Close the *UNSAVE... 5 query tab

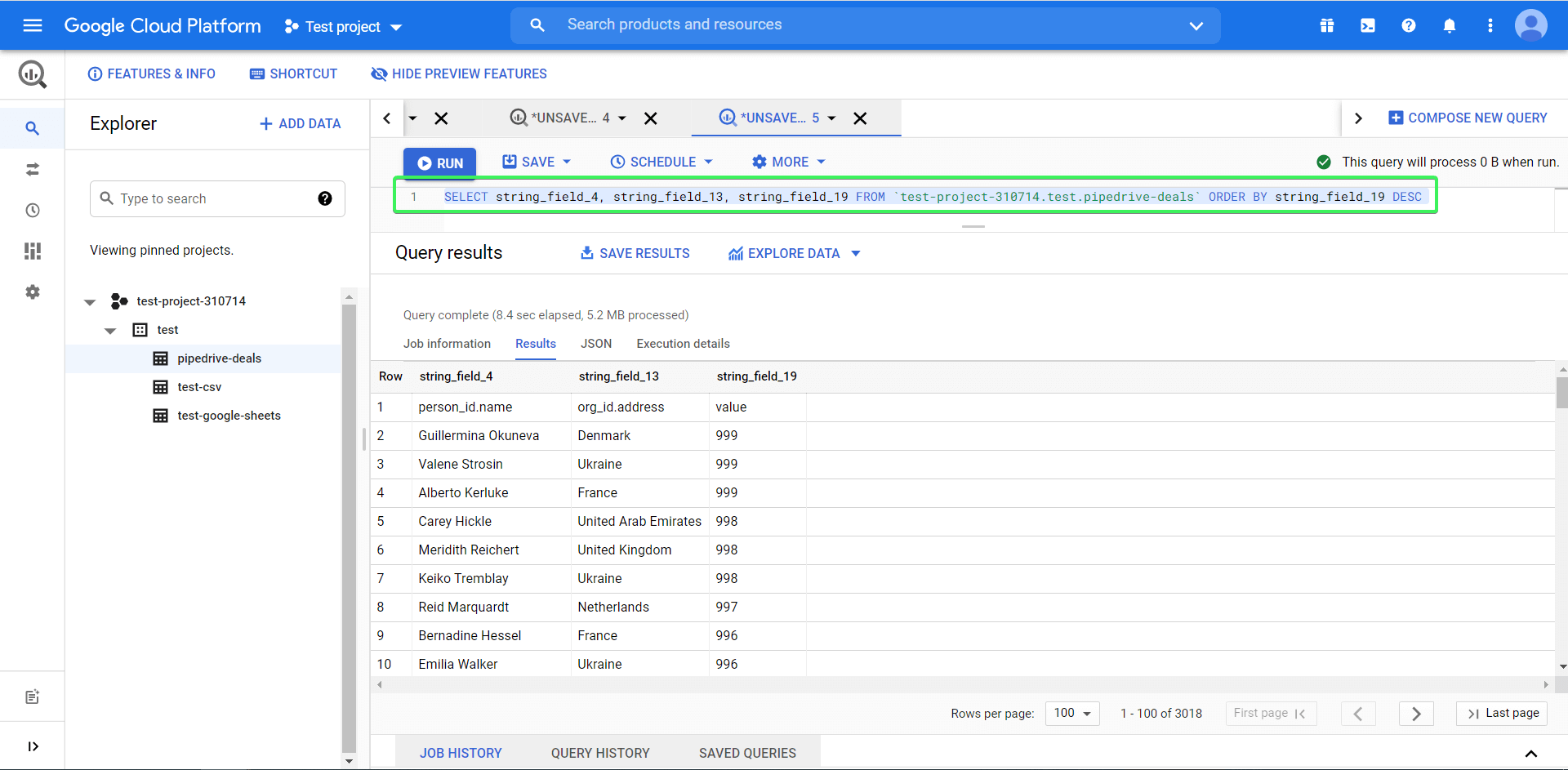click(x=860, y=118)
